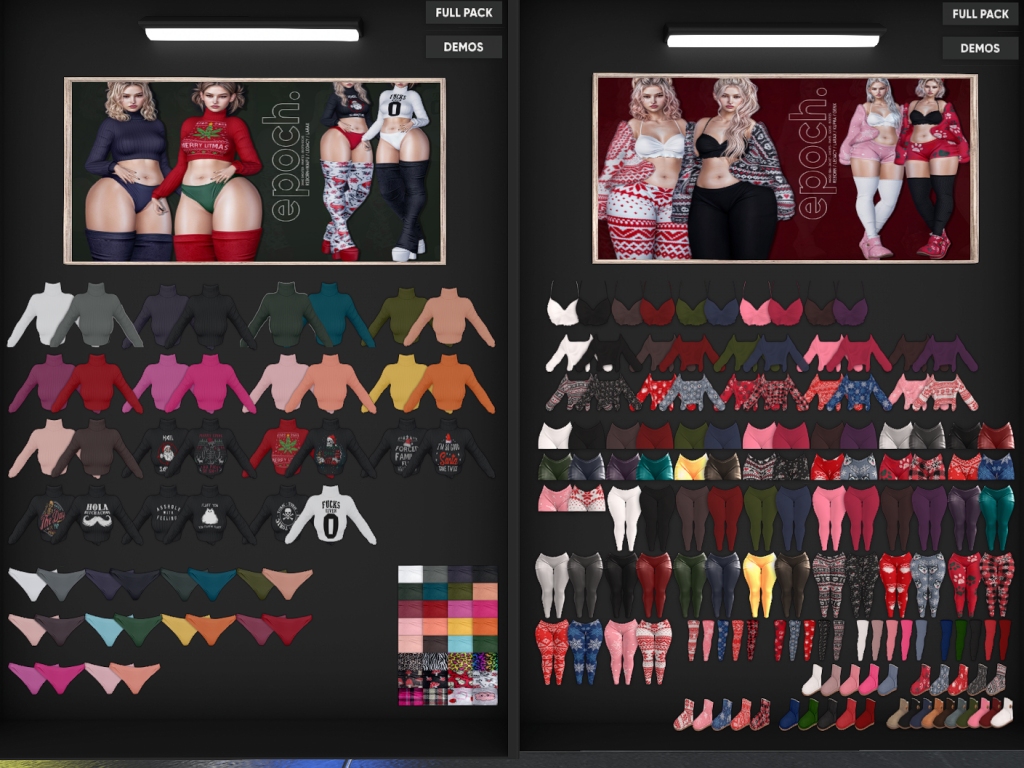Click FULL PACK above the red pajama poster
The width and height of the screenshot is (1024, 768).
[x=980, y=14]
